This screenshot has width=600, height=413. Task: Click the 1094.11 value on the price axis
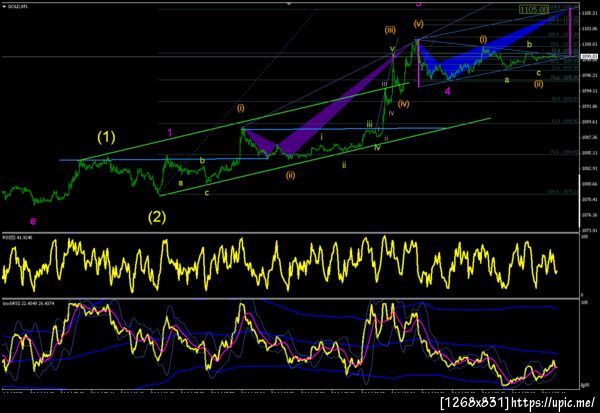590,91
